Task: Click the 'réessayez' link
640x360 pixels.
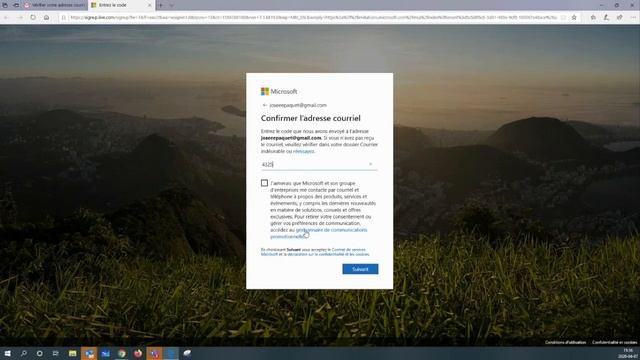Action: pyautogui.click(x=304, y=151)
